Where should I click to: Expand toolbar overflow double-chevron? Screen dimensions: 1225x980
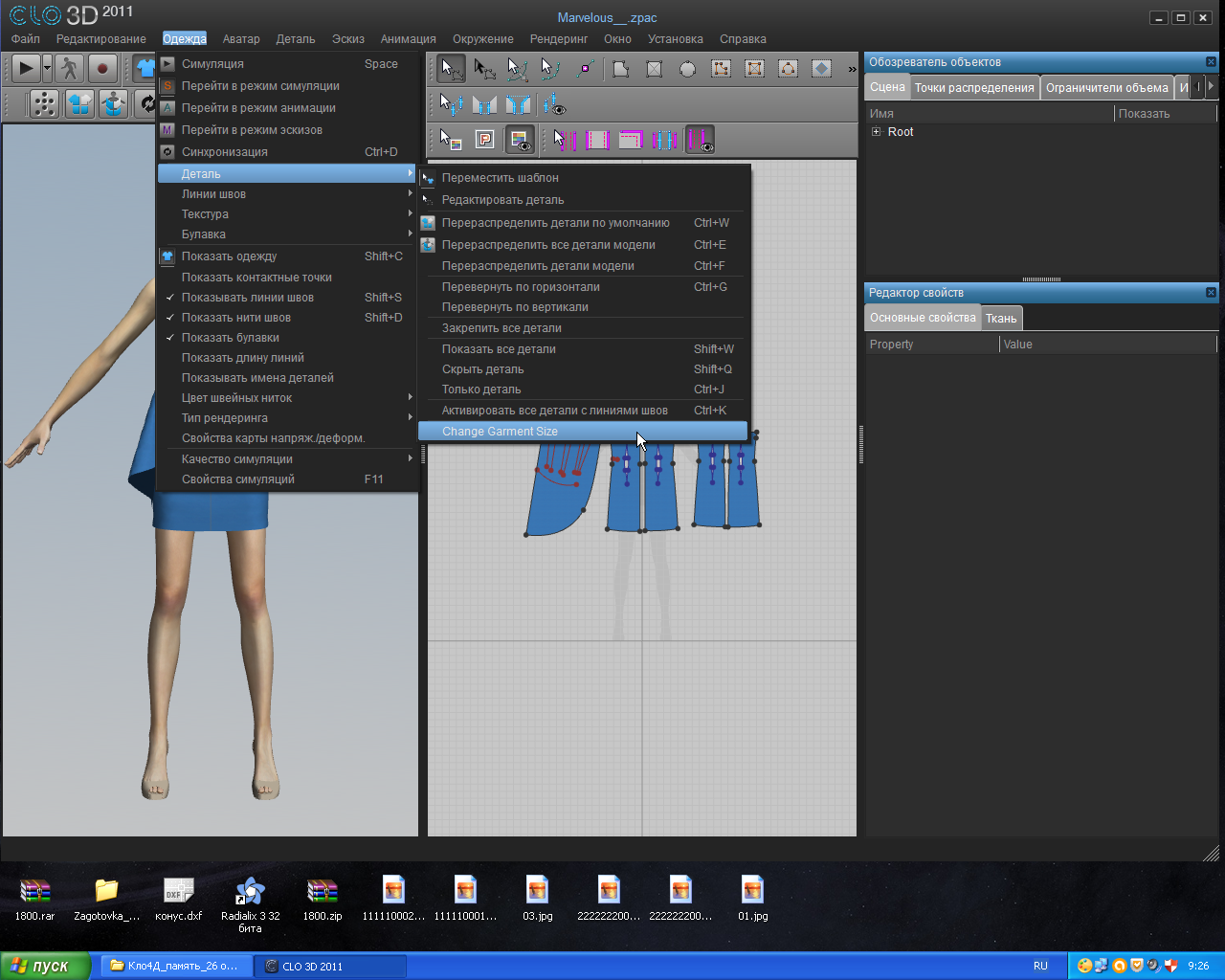tap(852, 69)
